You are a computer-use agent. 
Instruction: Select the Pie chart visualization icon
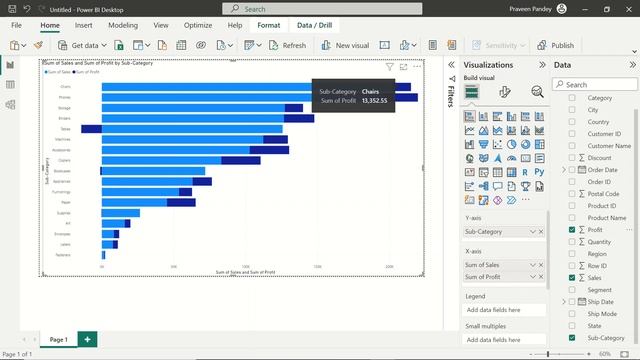[511, 144]
